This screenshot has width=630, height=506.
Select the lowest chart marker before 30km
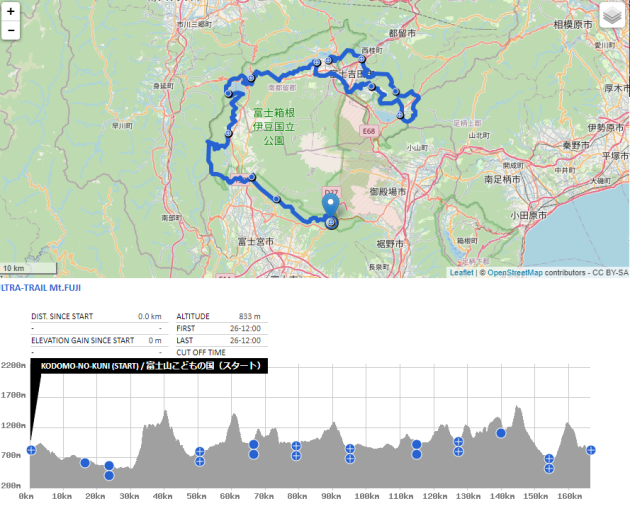[109, 475]
